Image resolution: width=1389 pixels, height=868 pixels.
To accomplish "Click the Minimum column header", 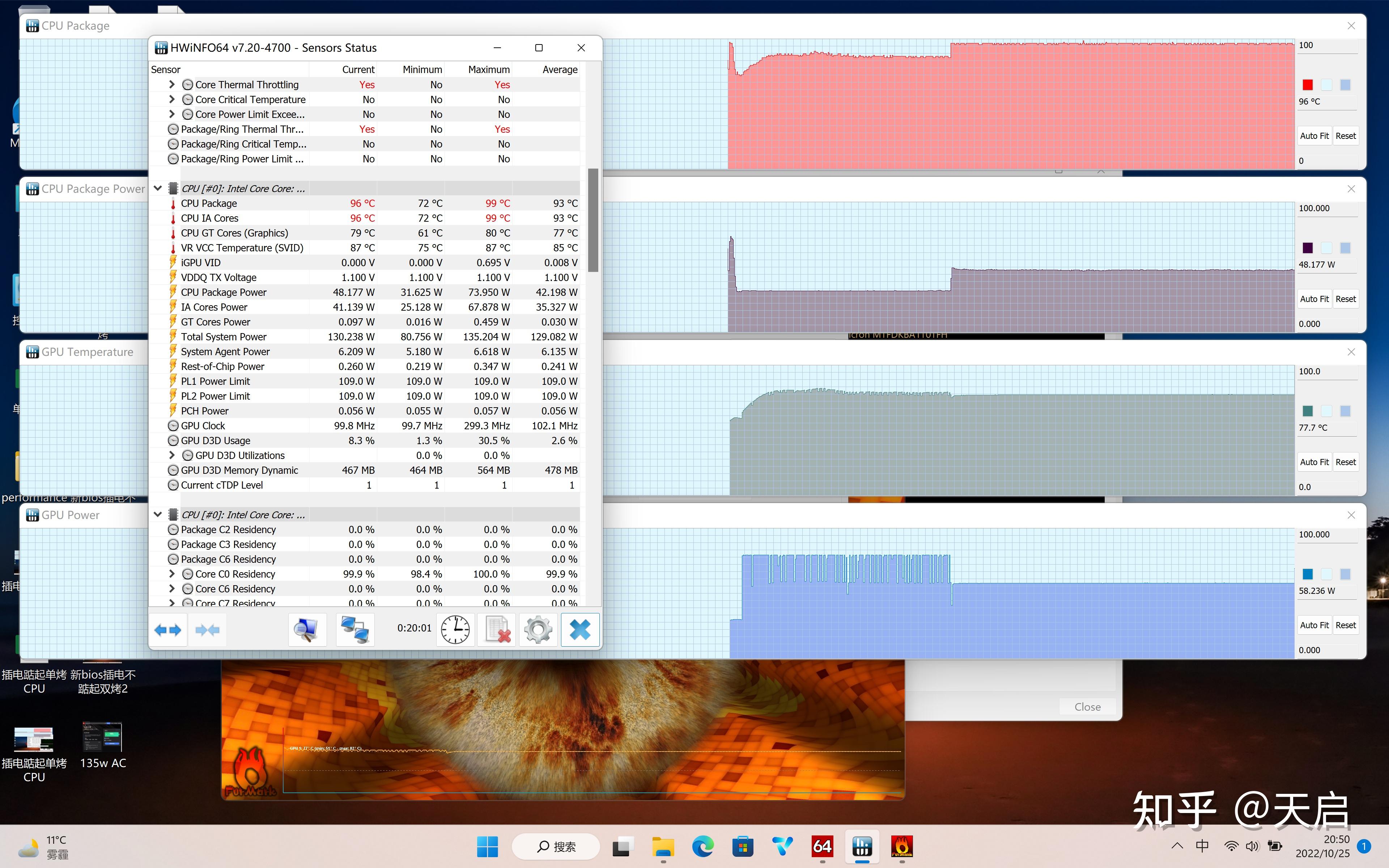I will [x=411, y=69].
